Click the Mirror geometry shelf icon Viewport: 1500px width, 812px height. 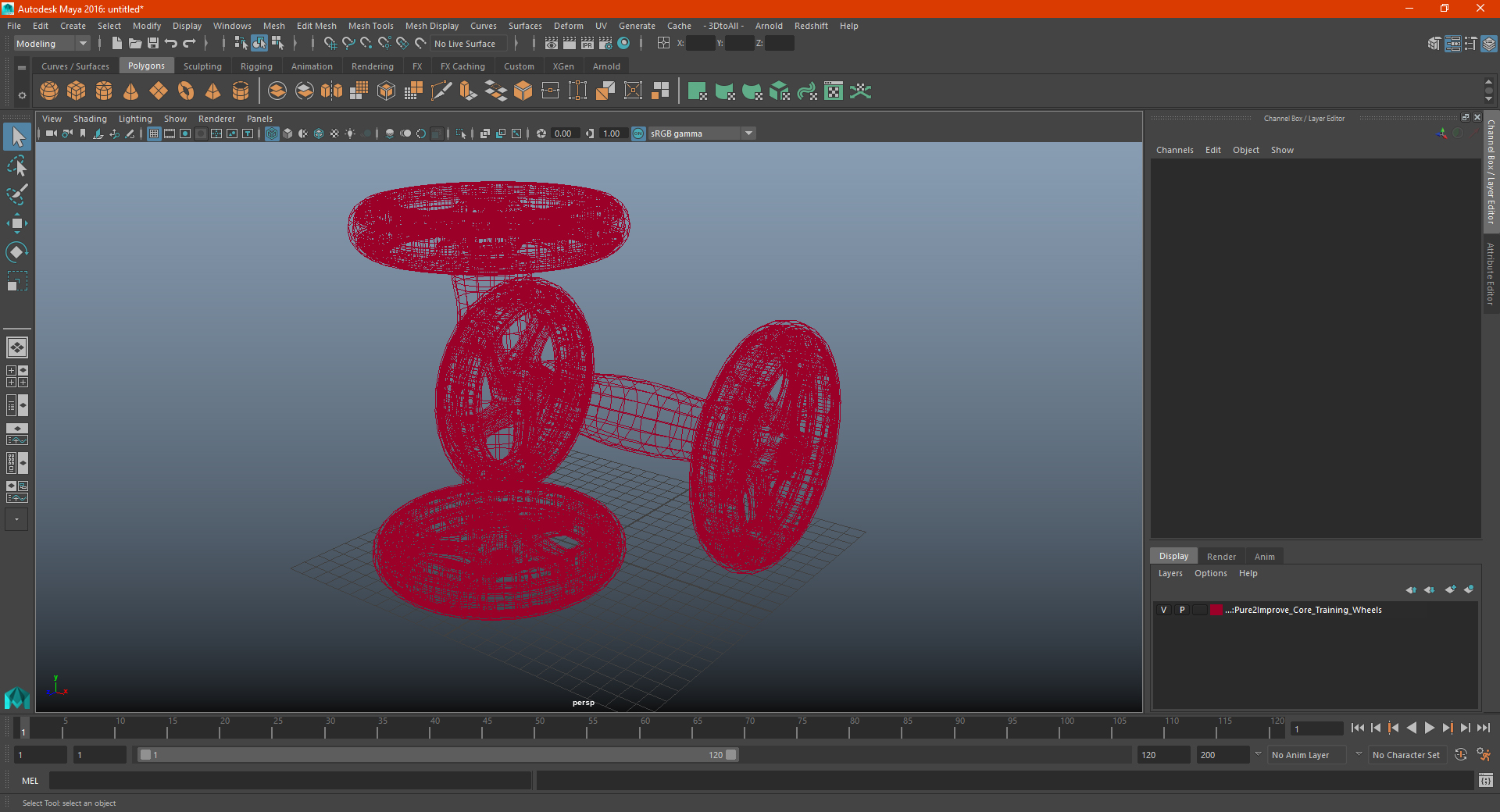[332, 91]
